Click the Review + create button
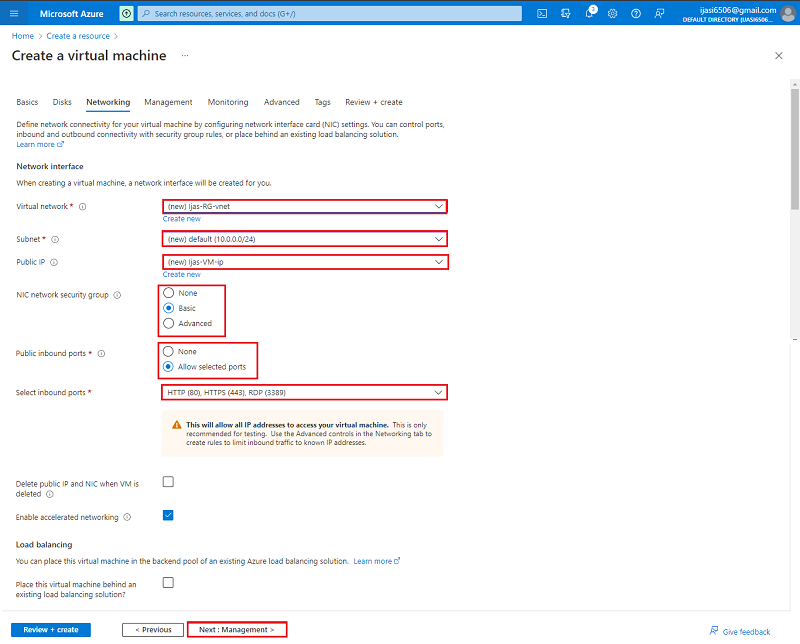Viewport: 800px width, 644px height. pyautogui.click(x=50, y=629)
